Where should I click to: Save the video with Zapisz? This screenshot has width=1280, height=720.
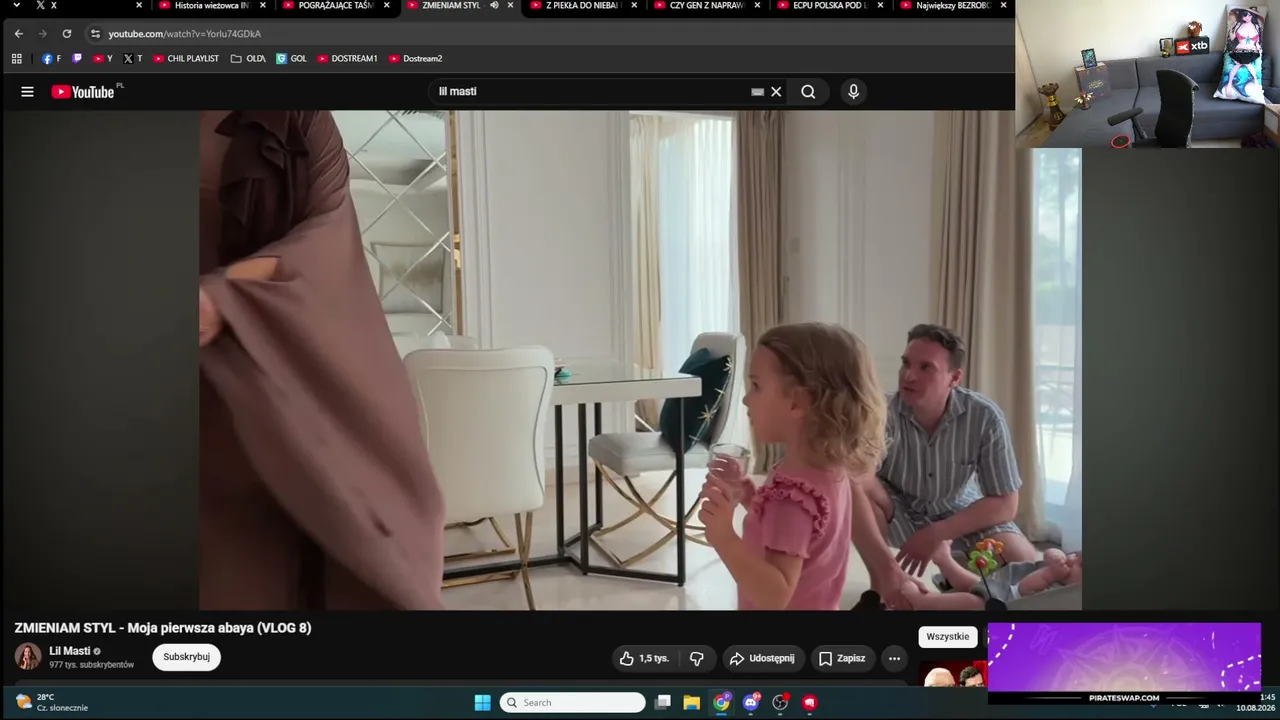[x=842, y=658]
